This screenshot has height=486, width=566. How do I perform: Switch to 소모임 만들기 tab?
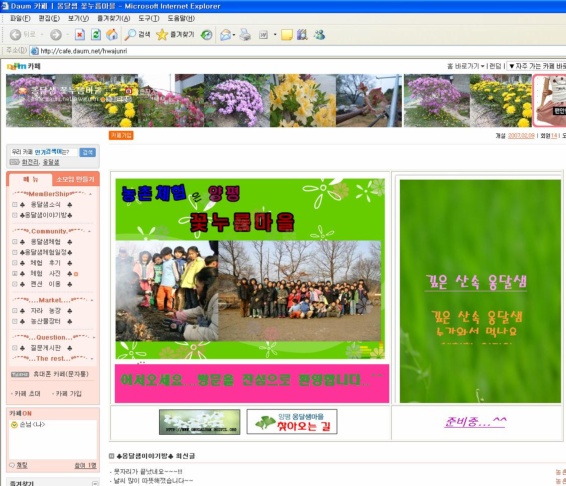point(75,179)
